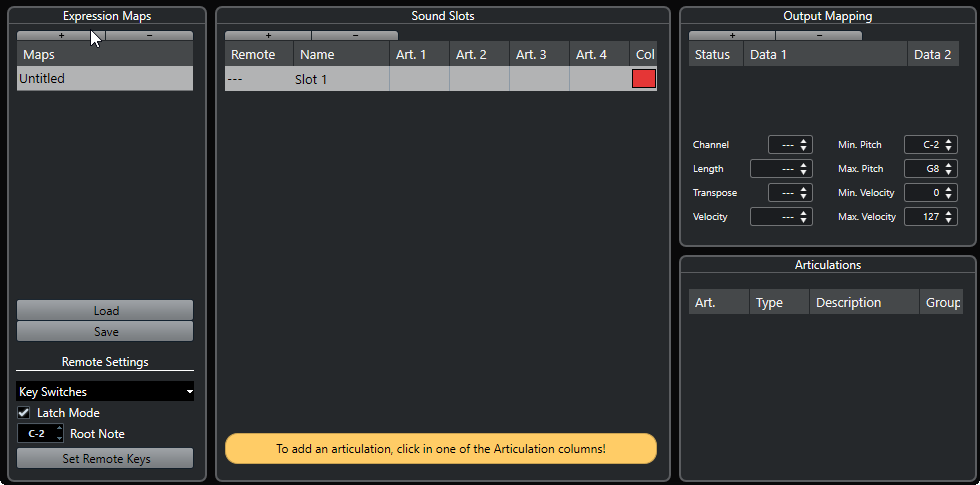Image resolution: width=980 pixels, height=485 pixels.
Task: Remove output mapping entry with minus button
Action: click(x=818, y=35)
